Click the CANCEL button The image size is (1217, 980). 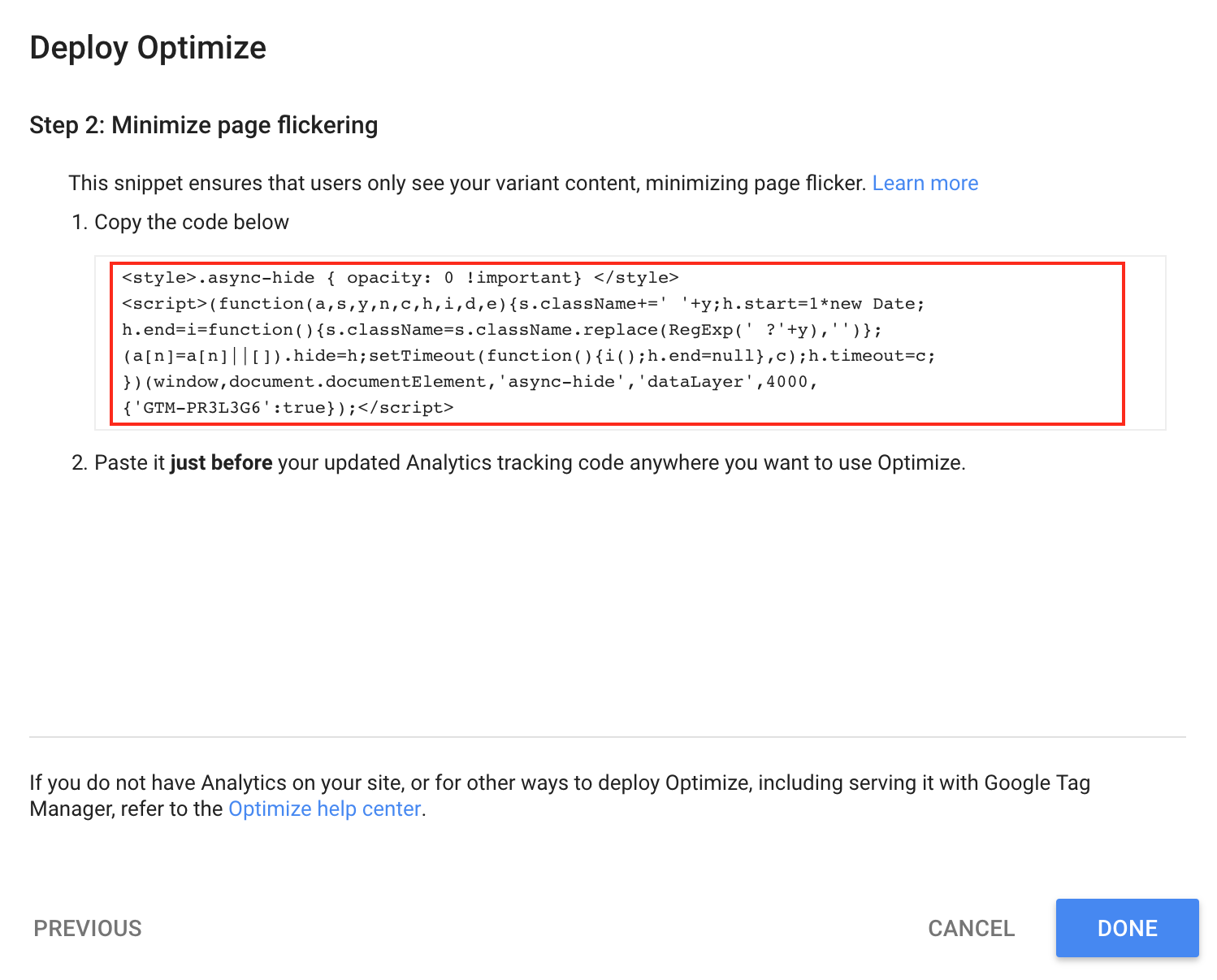point(971,928)
